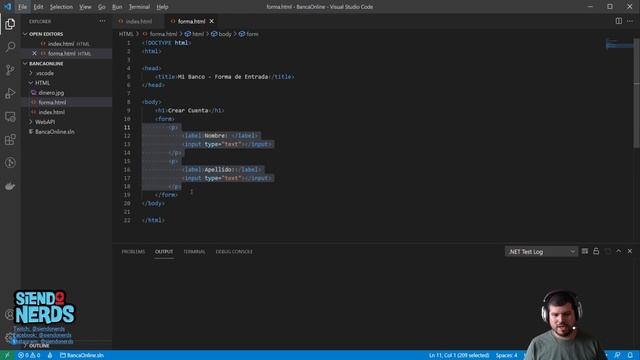Open the Selection menu

(x=61, y=7)
